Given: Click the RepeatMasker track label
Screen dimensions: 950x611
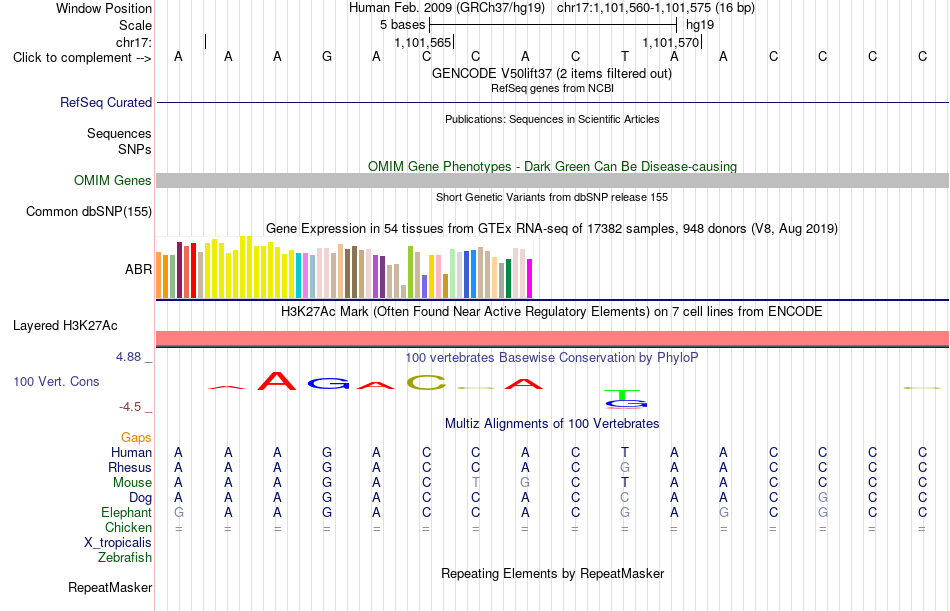Looking at the screenshot, I should coord(110,587).
